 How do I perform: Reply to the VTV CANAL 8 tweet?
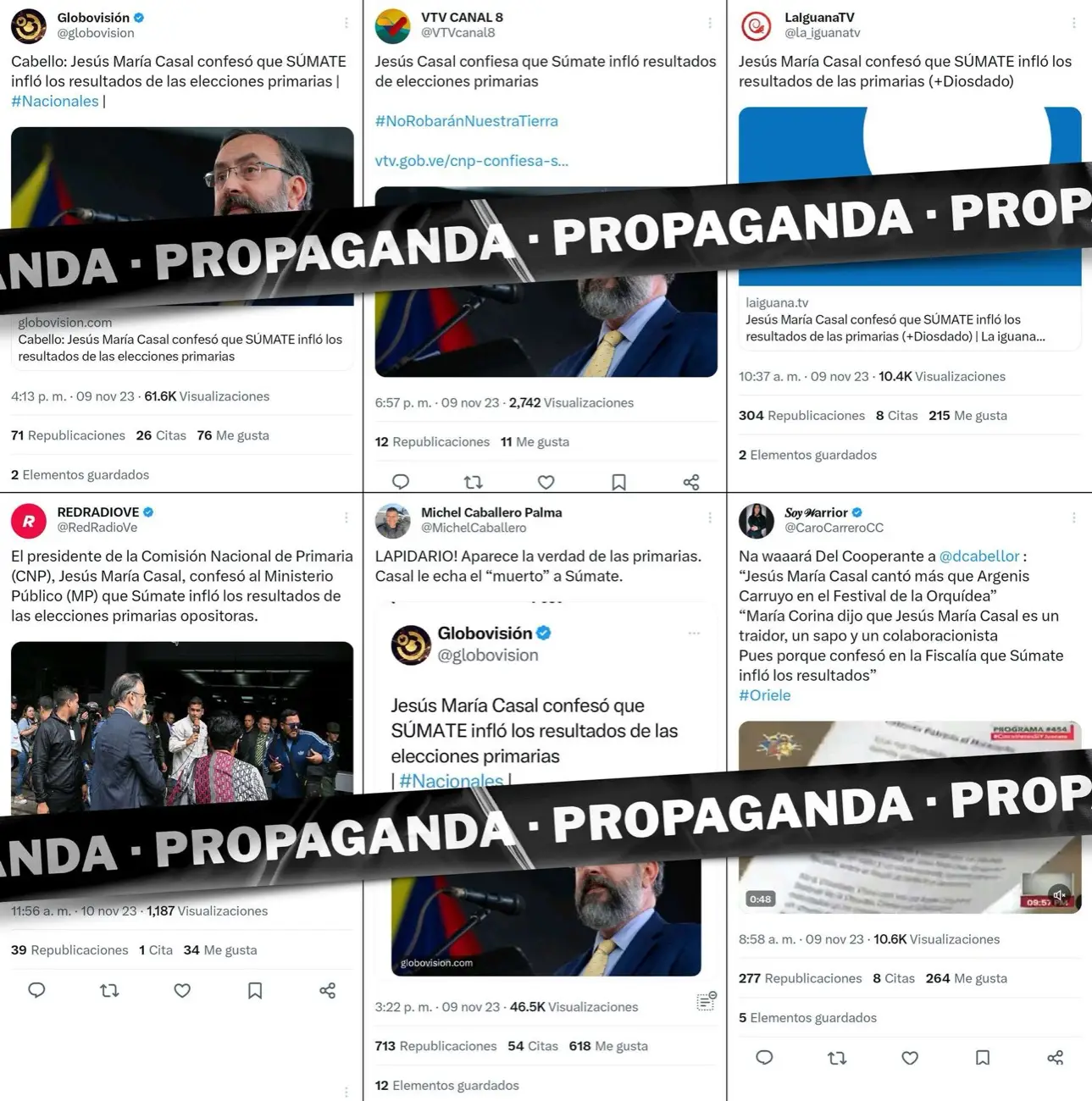tap(401, 482)
